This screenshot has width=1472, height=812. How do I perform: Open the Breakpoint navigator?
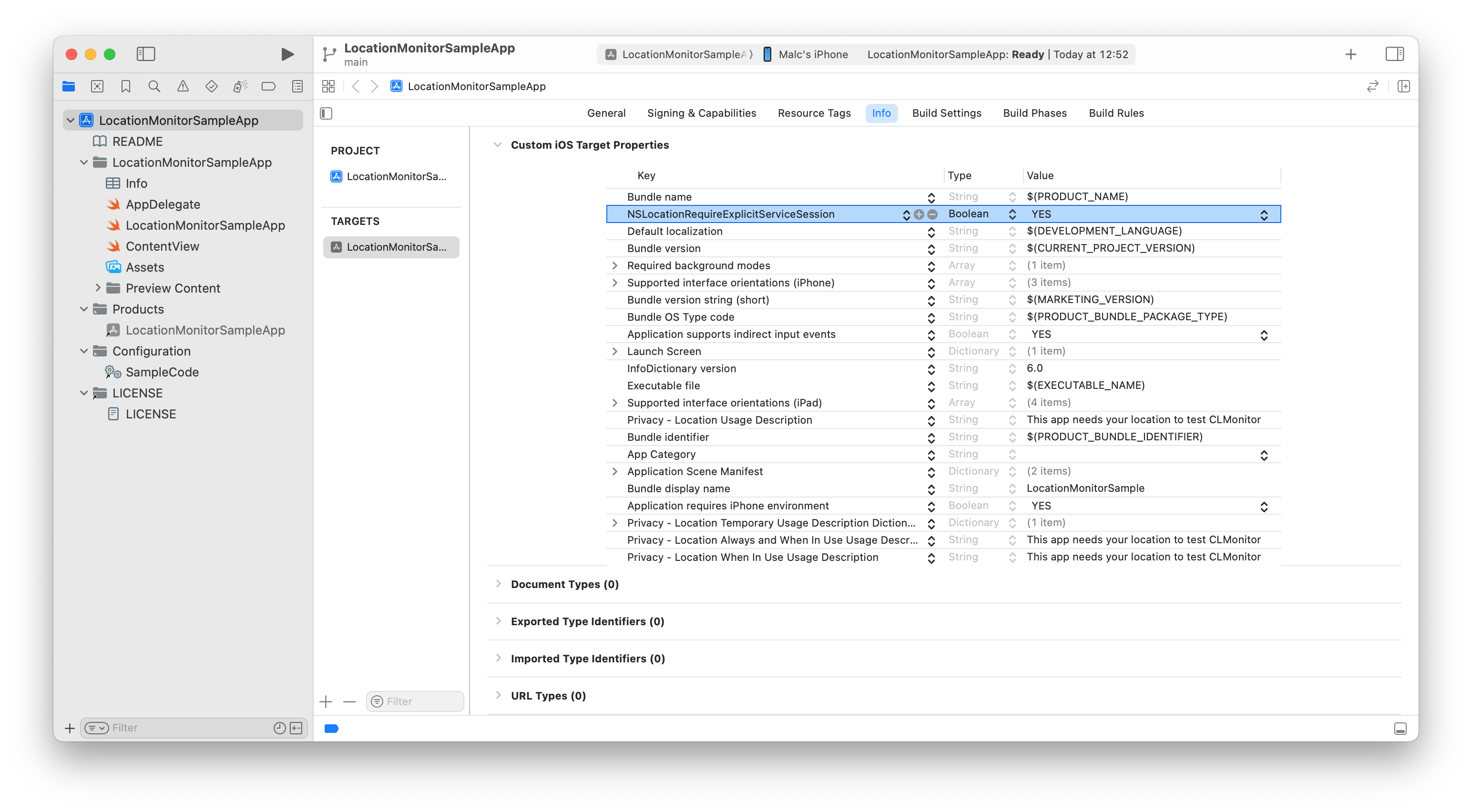268,86
